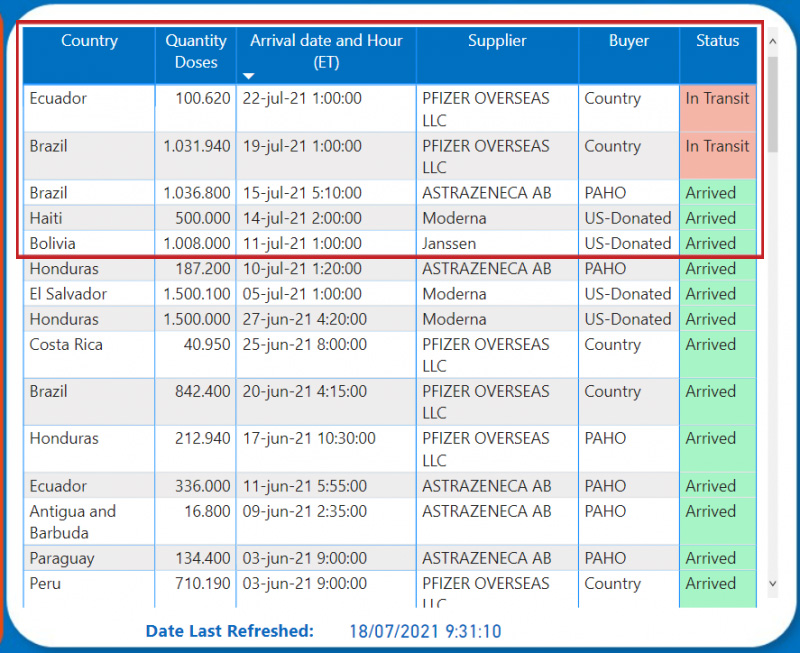The height and width of the screenshot is (653, 800).
Task: Select the Antigua and Barbuda cell
Action: [72, 521]
